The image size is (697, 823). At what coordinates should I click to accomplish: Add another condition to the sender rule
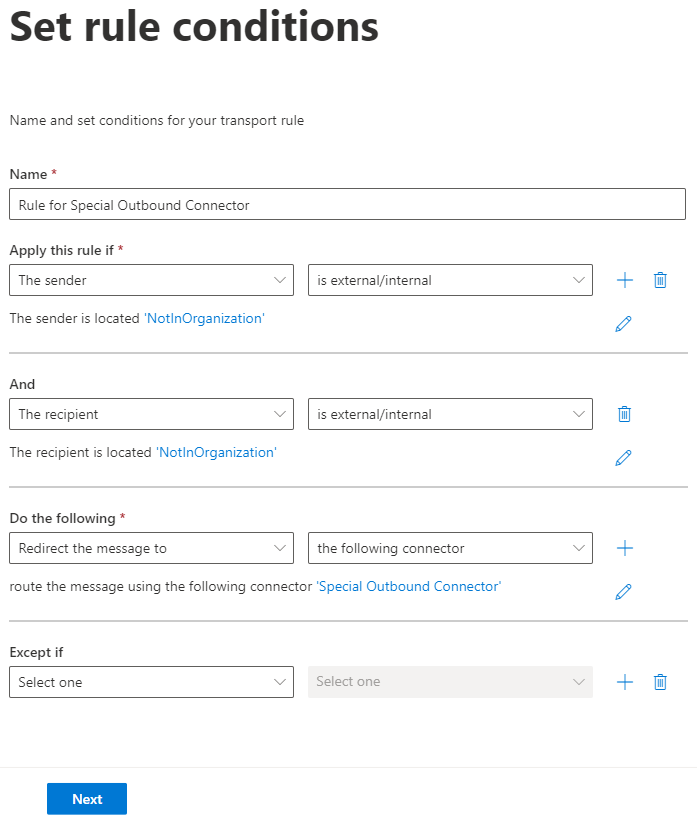tap(625, 280)
